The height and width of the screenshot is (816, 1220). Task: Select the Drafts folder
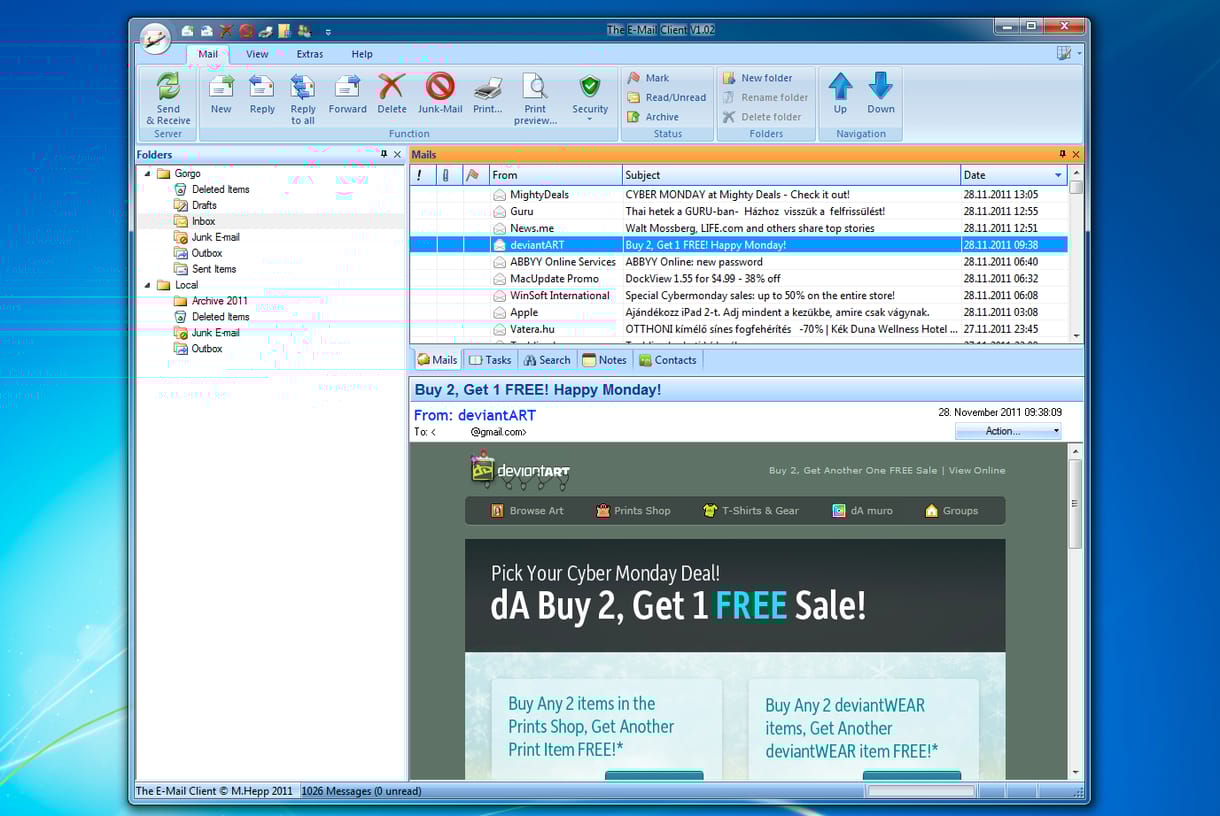(204, 205)
